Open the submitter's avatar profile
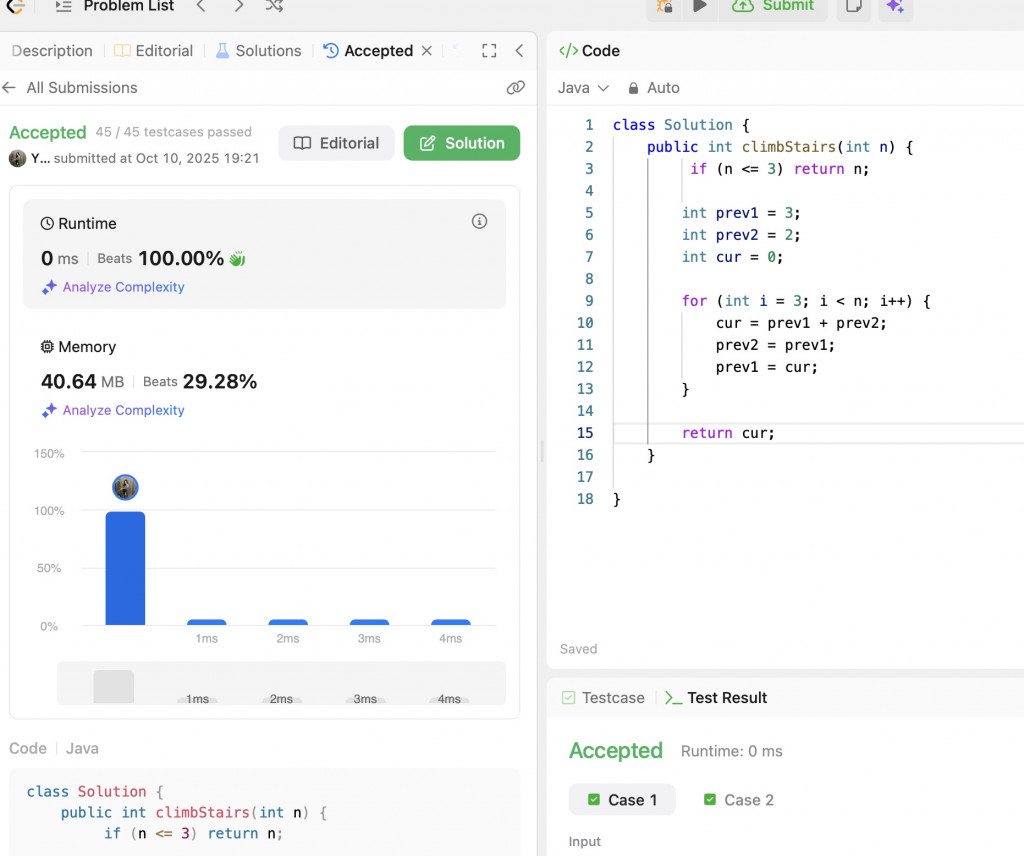1024x856 pixels. pyautogui.click(x=18, y=158)
